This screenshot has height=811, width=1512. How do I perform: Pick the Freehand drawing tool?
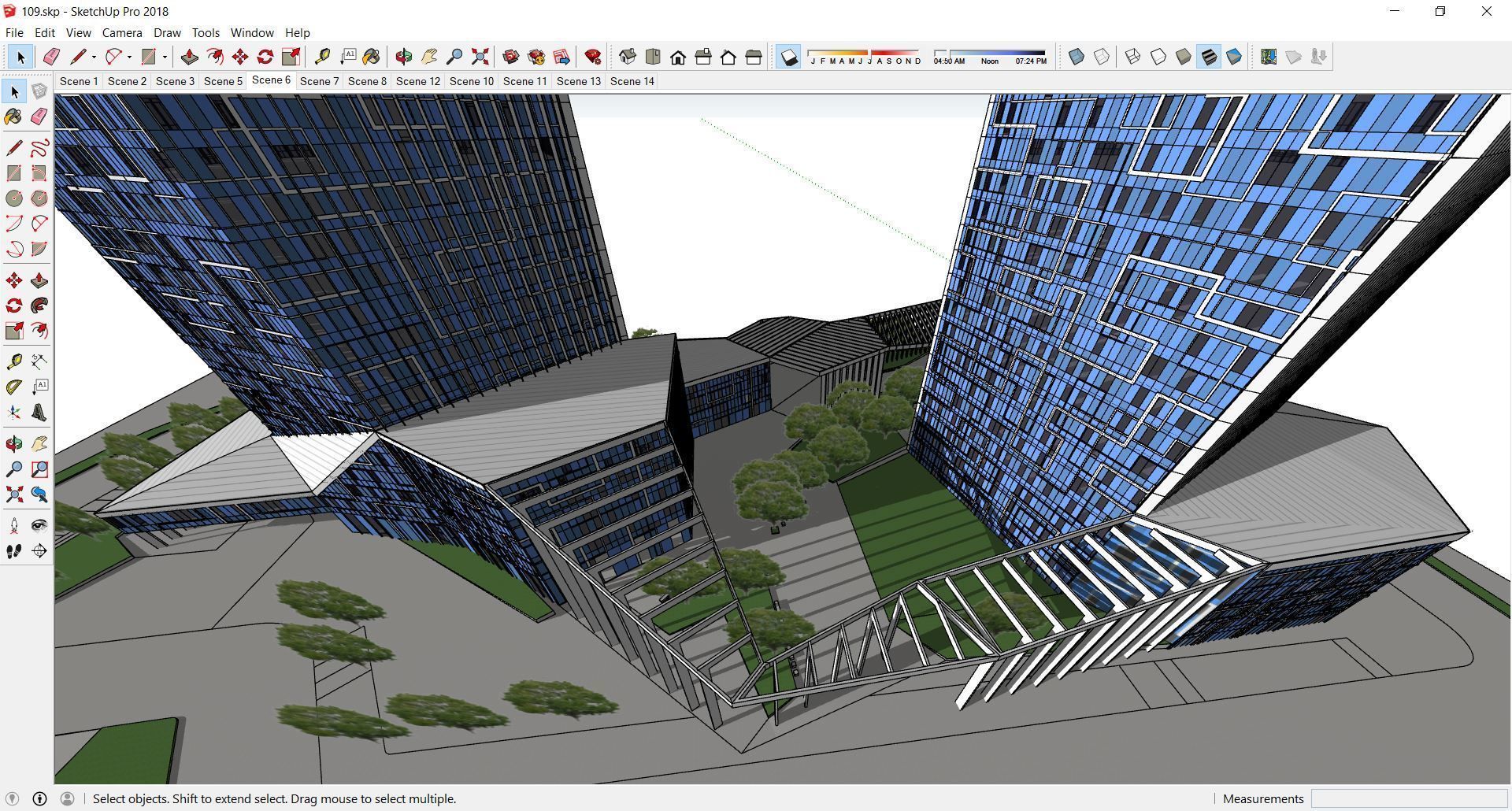click(x=39, y=147)
